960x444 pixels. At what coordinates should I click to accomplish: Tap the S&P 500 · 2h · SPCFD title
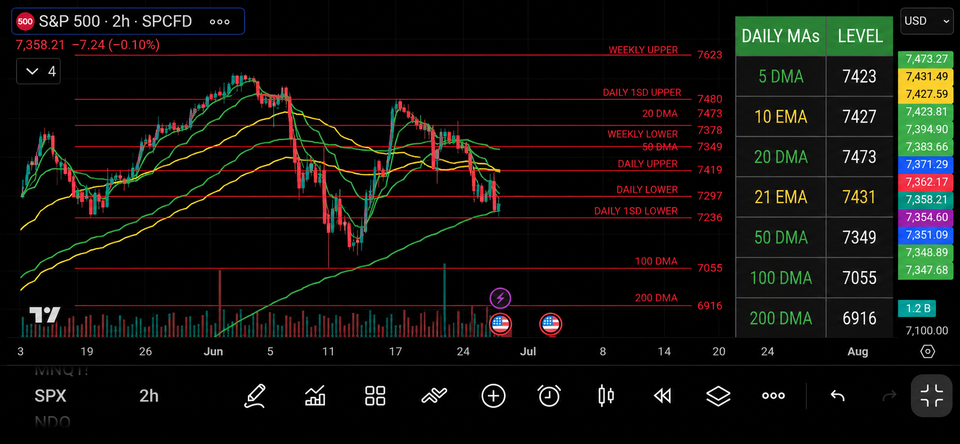115,21
